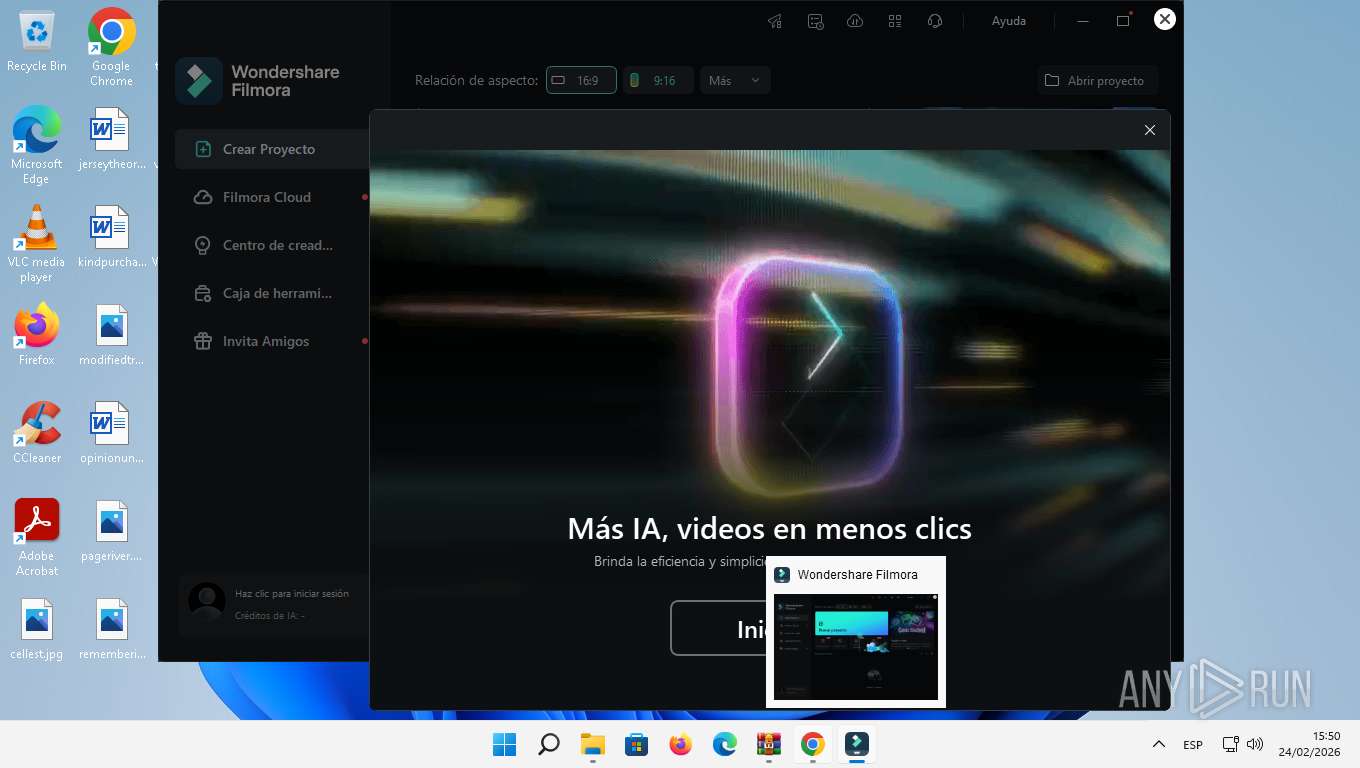Select the Google Chrome desktop shortcut

[111, 47]
